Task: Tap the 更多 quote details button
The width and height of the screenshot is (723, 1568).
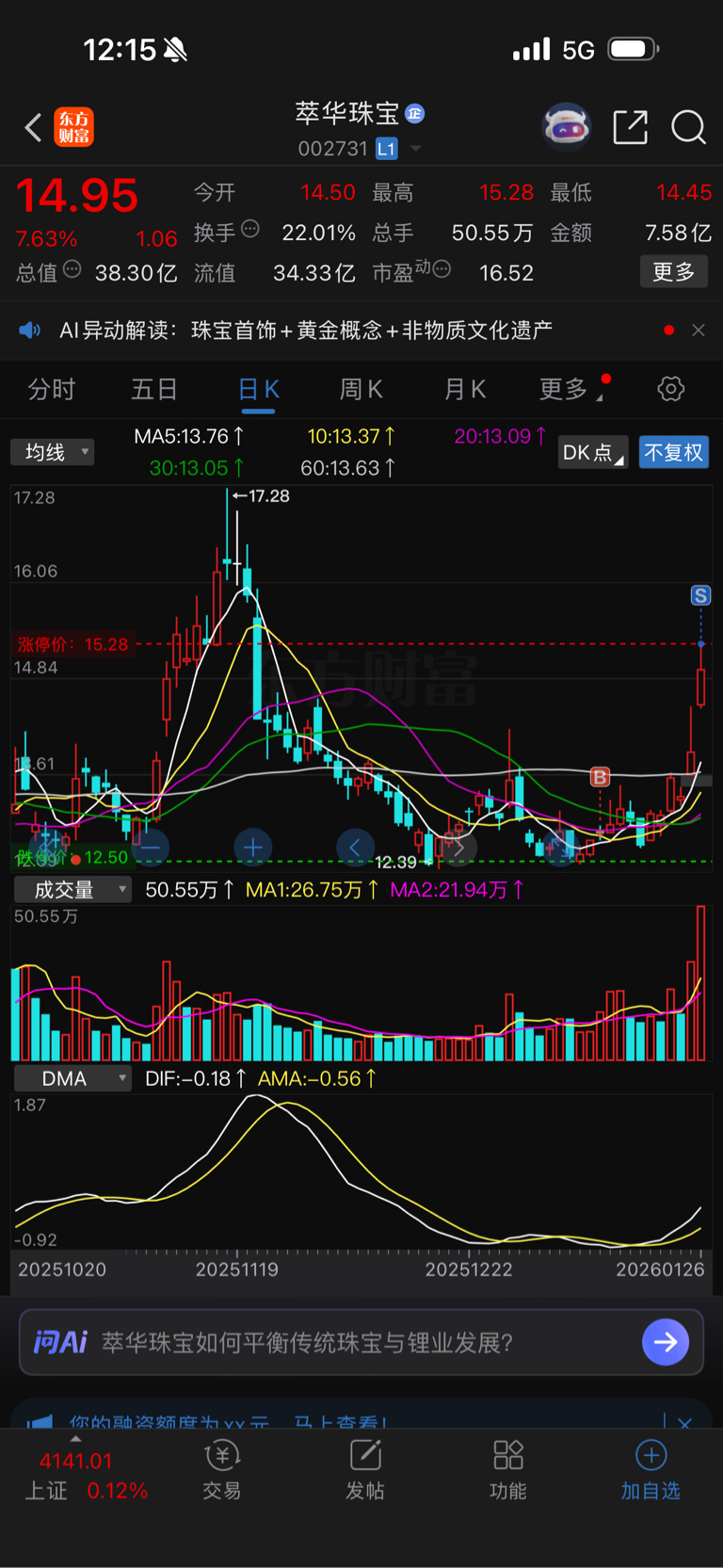Action: [x=674, y=272]
